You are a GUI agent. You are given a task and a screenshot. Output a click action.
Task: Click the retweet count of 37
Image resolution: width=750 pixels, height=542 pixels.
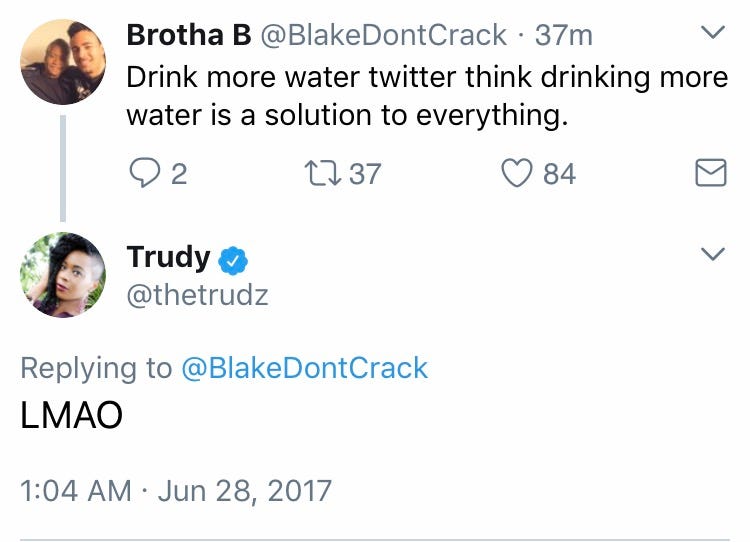[365, 174]
